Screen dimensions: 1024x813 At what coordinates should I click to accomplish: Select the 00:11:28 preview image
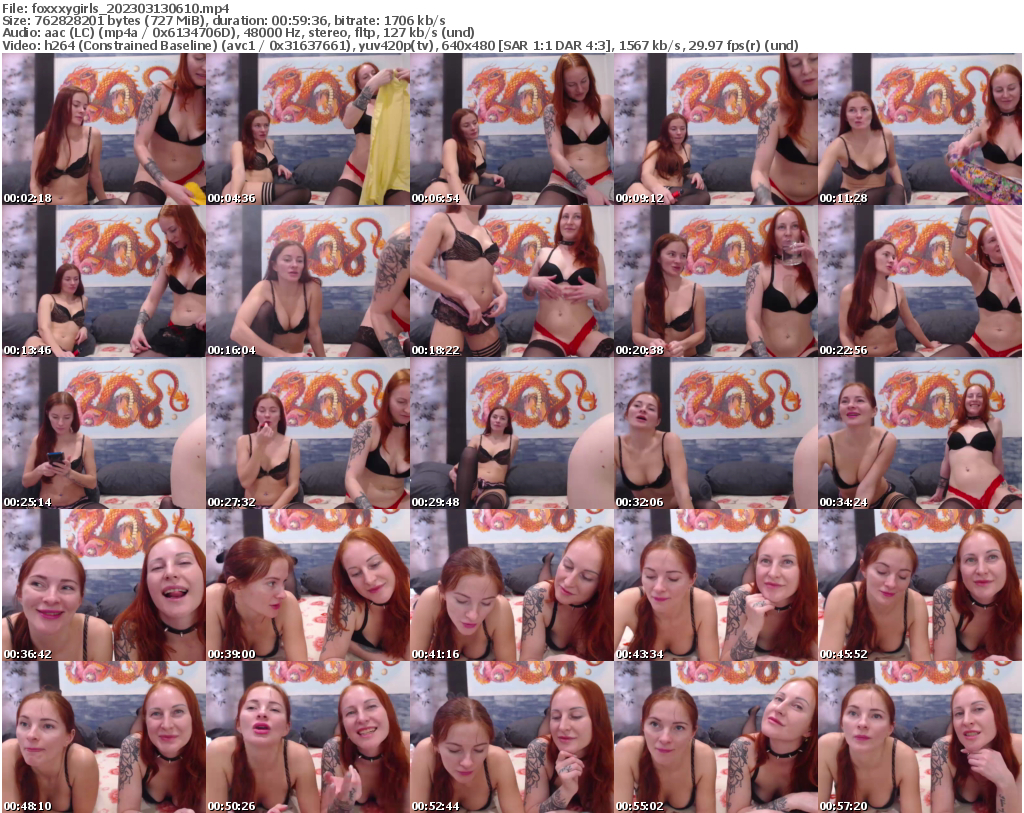point(918,130)
